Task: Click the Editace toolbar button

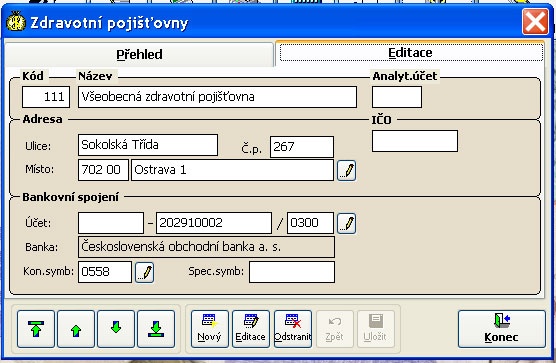Action: pyautogui.click(x=251, y=329)
